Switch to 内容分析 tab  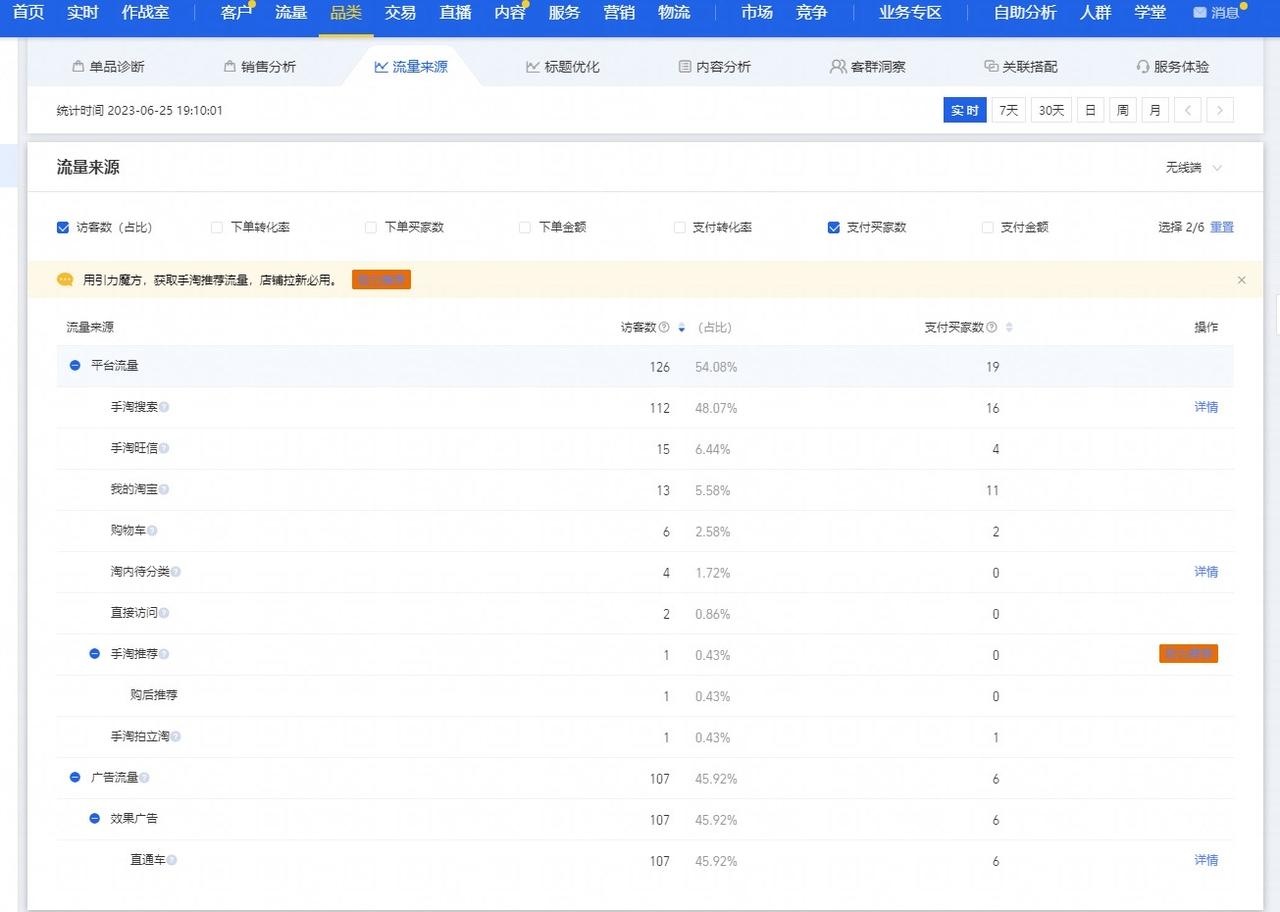coord(715,67)
